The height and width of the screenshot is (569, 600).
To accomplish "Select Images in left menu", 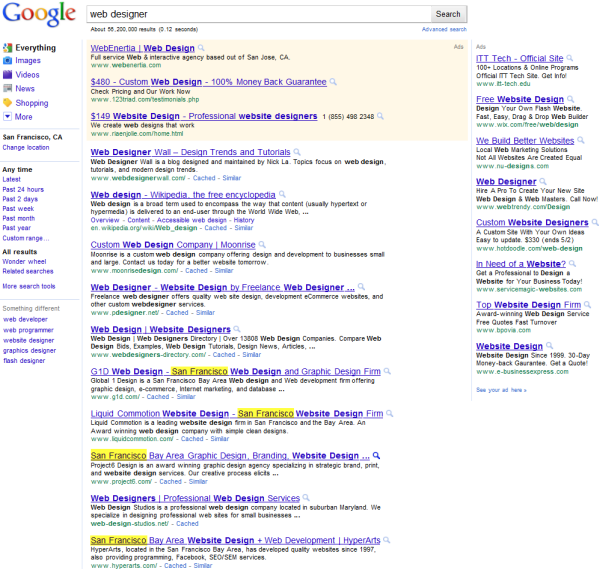I will point(28,60).
